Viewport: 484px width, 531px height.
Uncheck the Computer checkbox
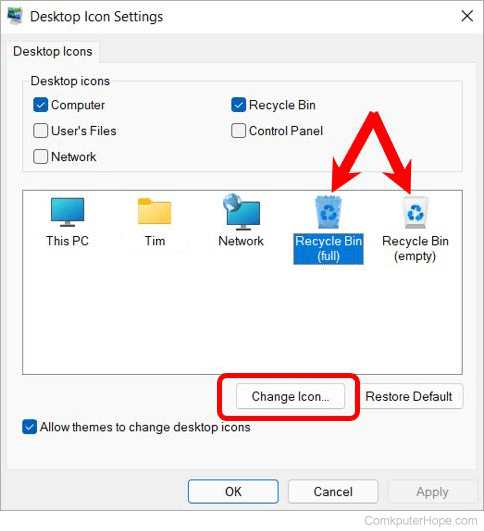tap(40, 105)
